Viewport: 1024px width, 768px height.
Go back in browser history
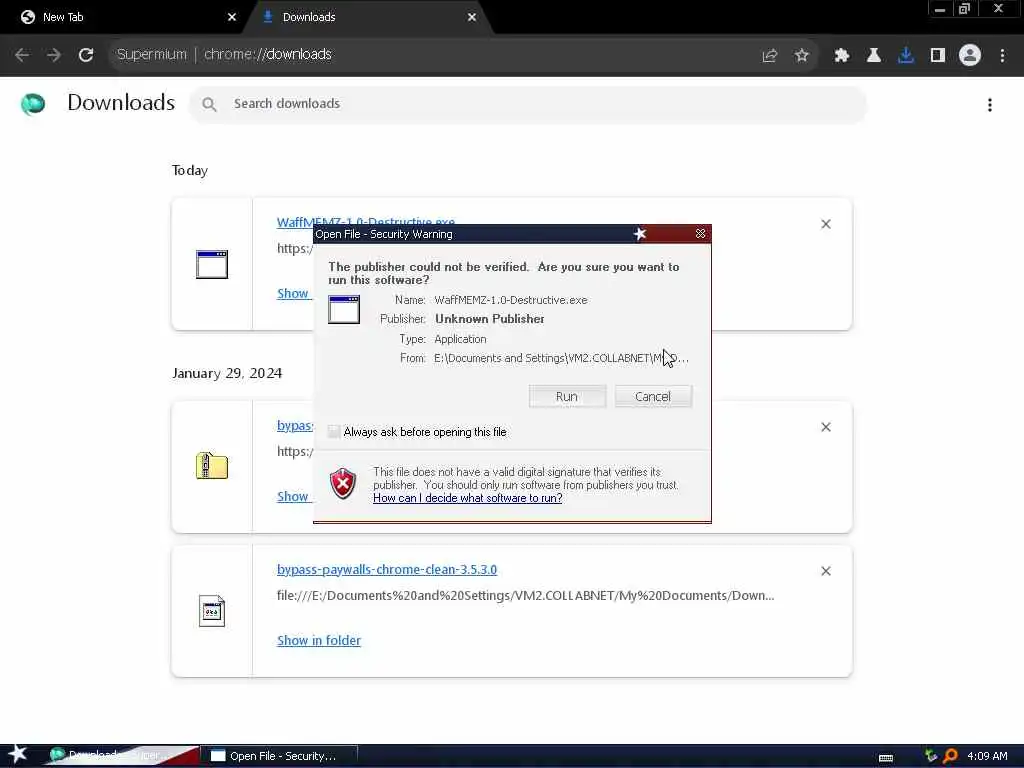click(22, 55)
